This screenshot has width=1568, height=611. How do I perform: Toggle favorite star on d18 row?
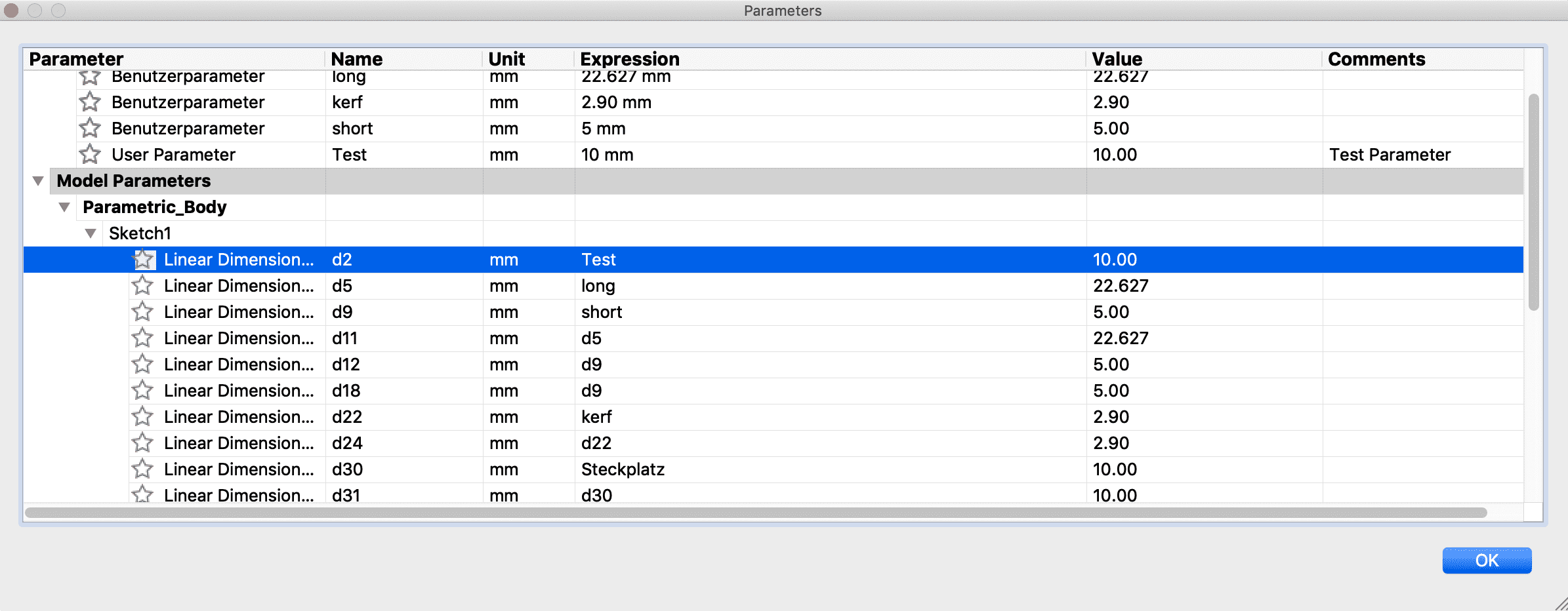[x=142, y=391]
